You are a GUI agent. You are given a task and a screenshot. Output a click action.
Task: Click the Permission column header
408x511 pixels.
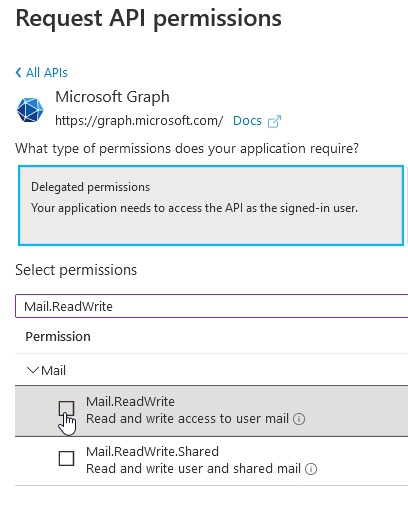pos(58,336)
